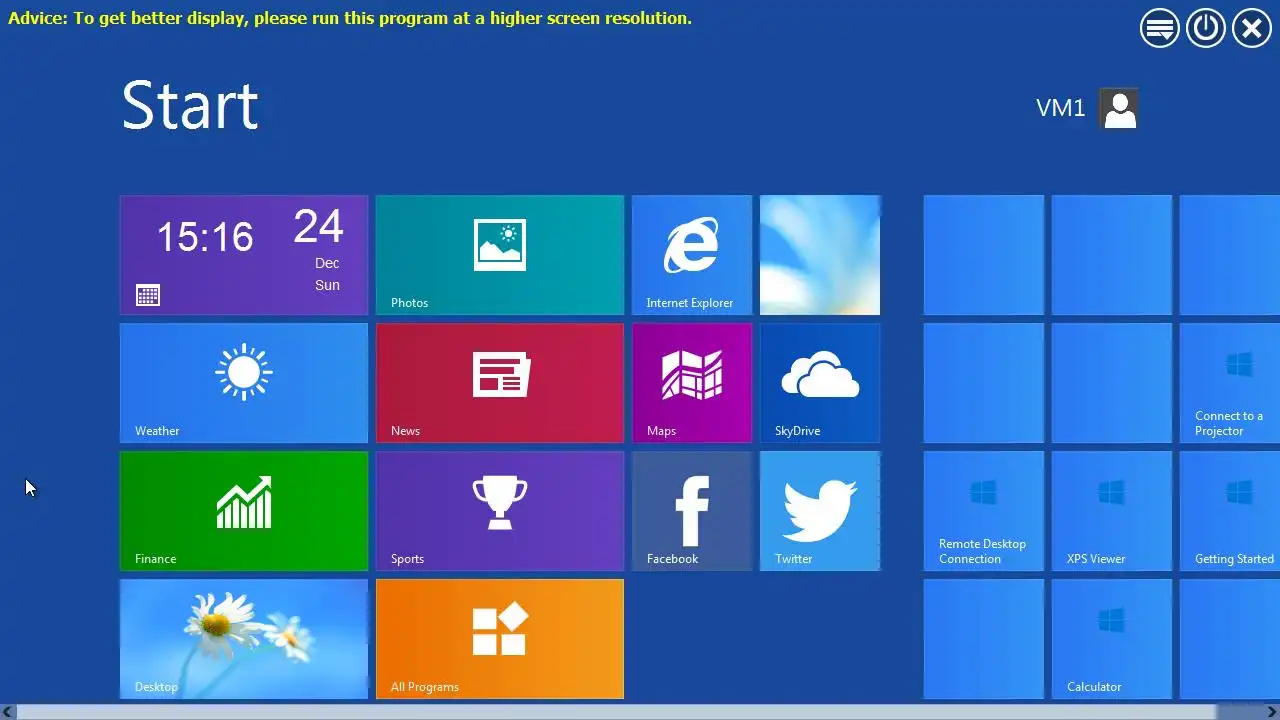Open the Twitter tile

[820, 511]
